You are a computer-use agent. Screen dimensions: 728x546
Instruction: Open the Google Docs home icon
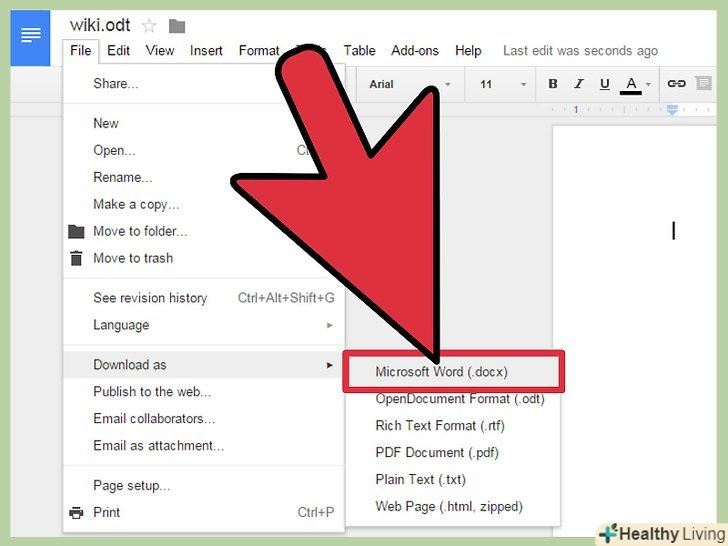[30, 38]
